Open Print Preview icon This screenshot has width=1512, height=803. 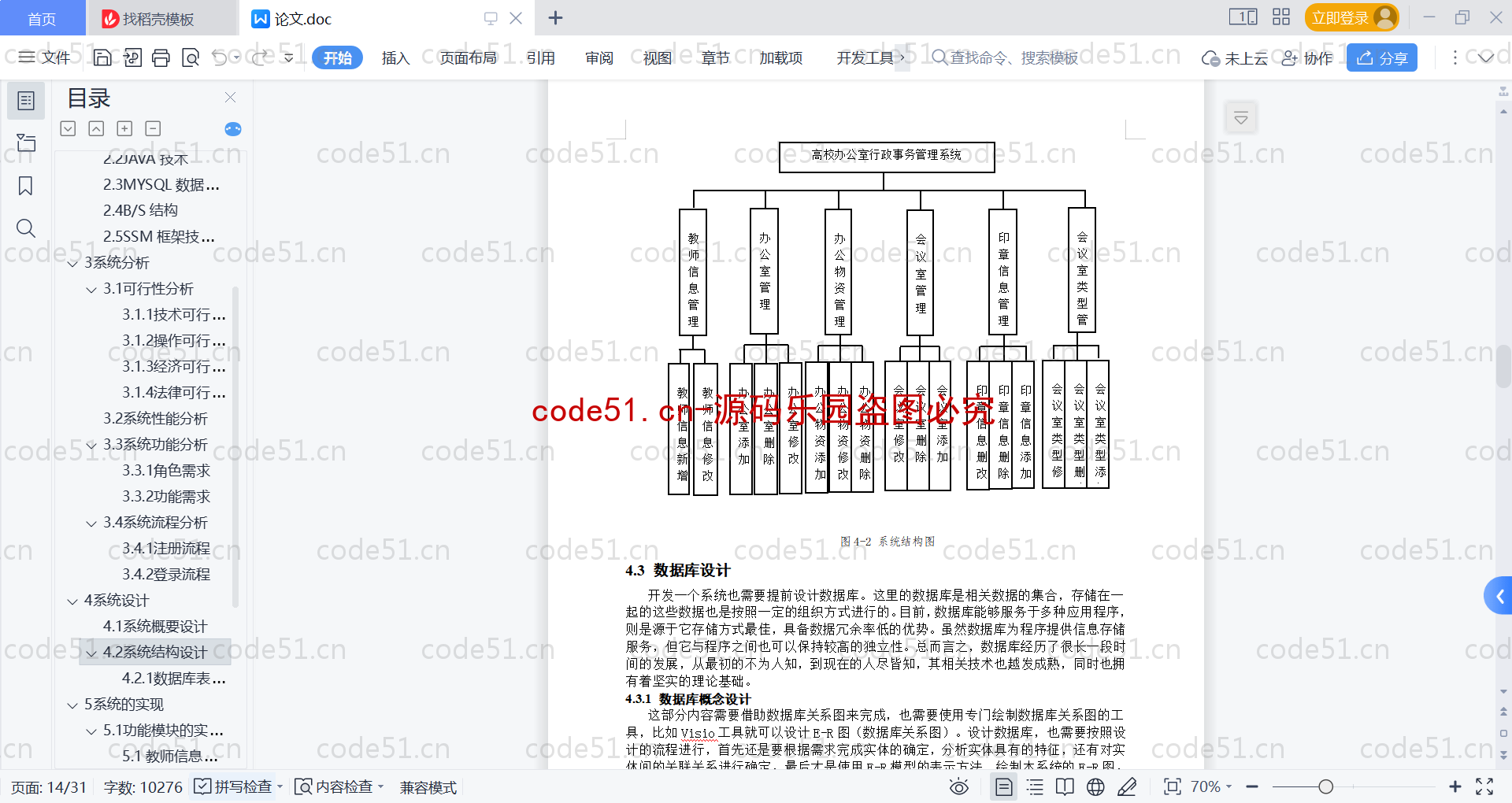(x=191, y=57)
